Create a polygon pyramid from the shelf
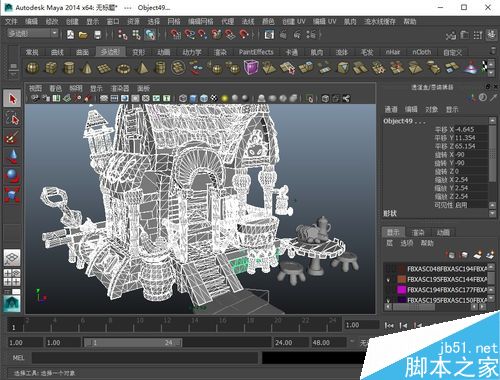 142,68
